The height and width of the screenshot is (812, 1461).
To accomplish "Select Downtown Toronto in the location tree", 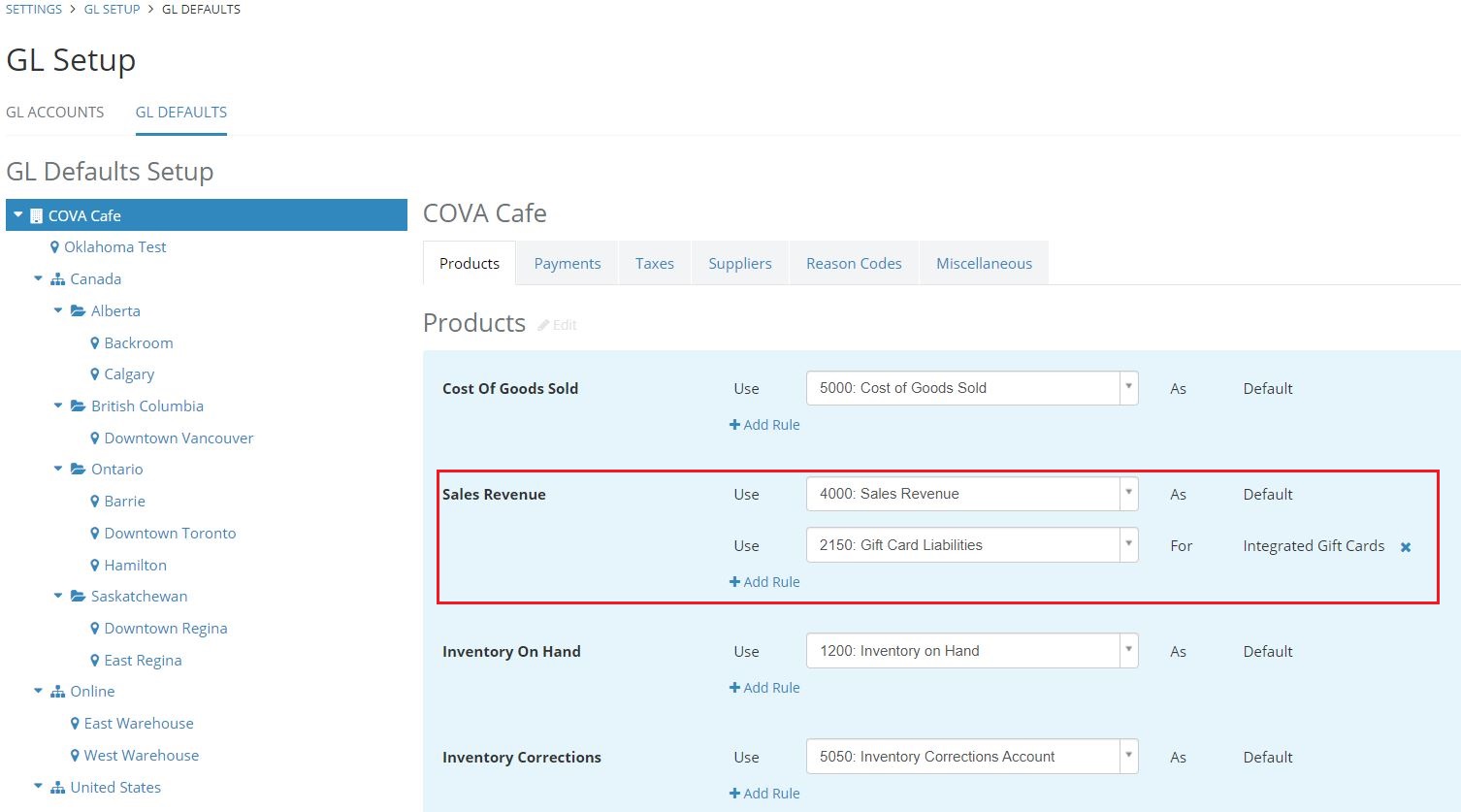I will pyautogui.click(x=170, y=533).
